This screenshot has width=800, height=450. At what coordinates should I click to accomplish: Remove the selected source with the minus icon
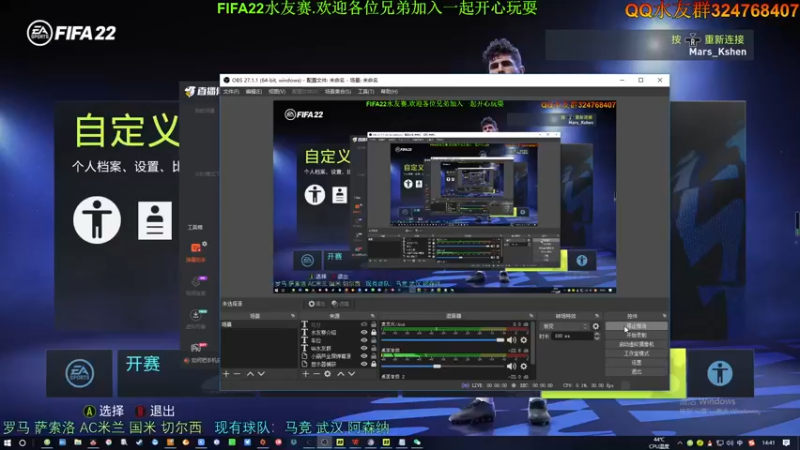pyautogui.click(x=316, y=374)
